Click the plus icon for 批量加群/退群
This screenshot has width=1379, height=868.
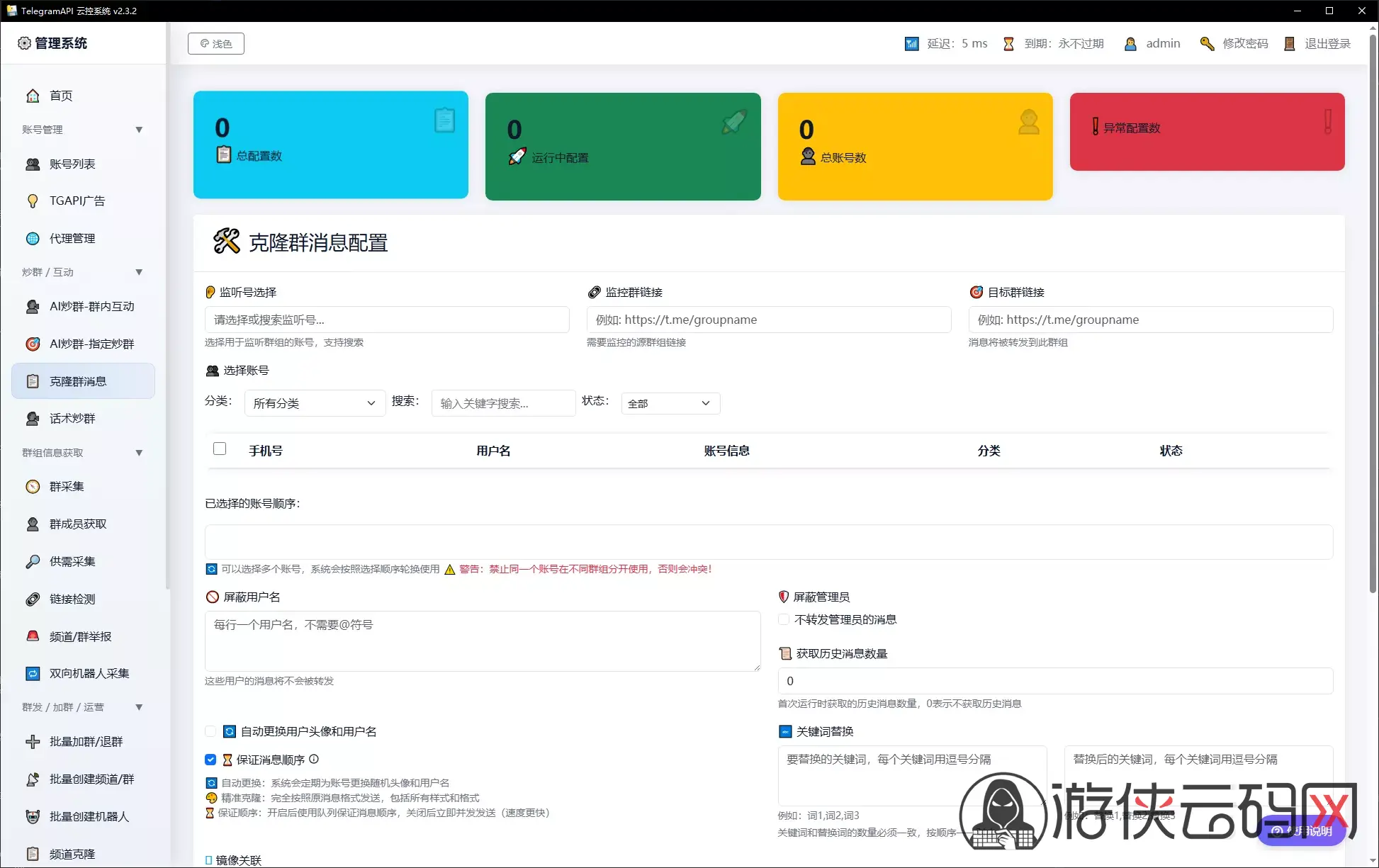click(33, 742)
